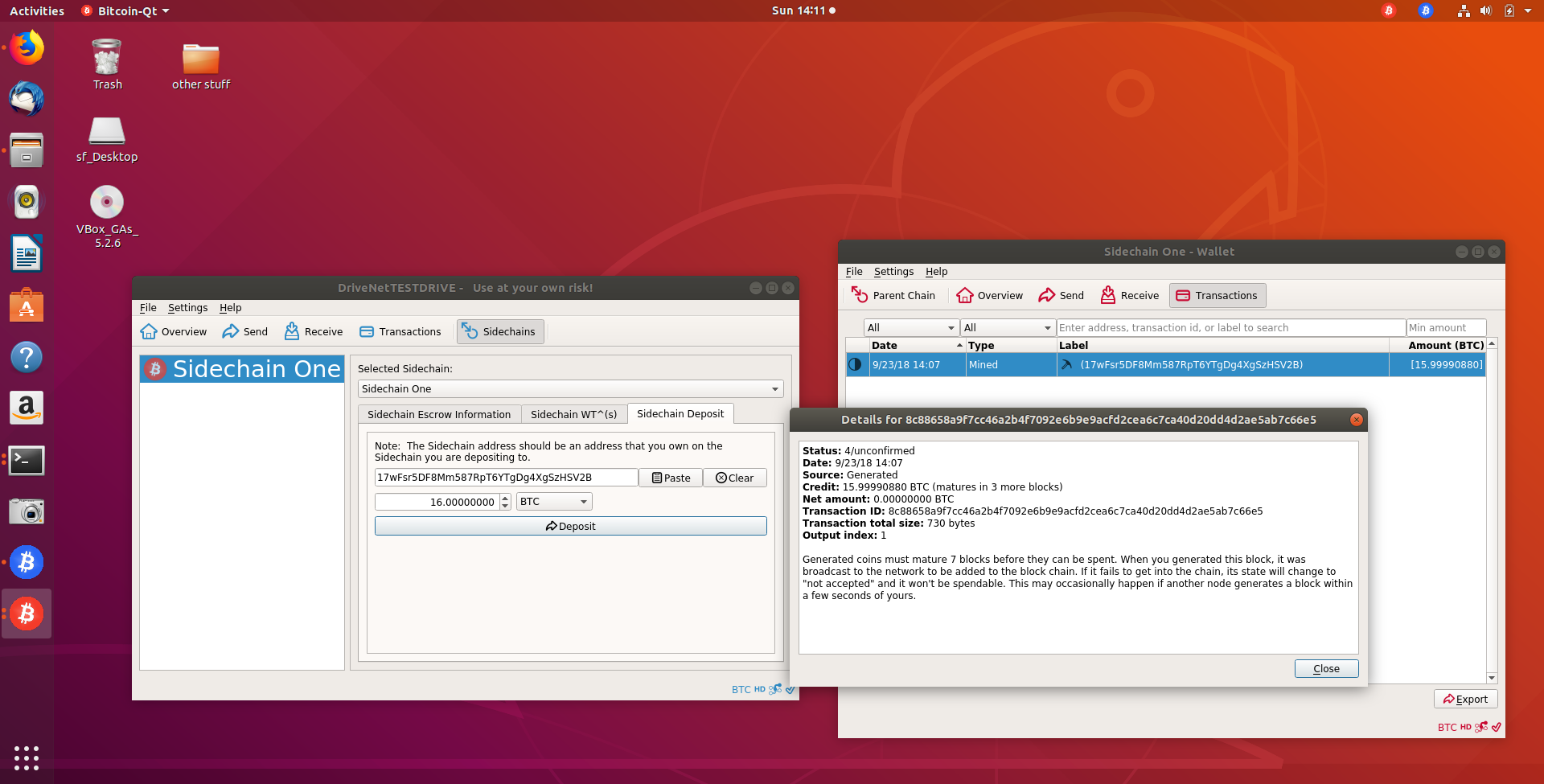This screenshot has width=1544, height=784.
Task: Open File menu in Sidechain One wallet
Action: coord(854,272)
